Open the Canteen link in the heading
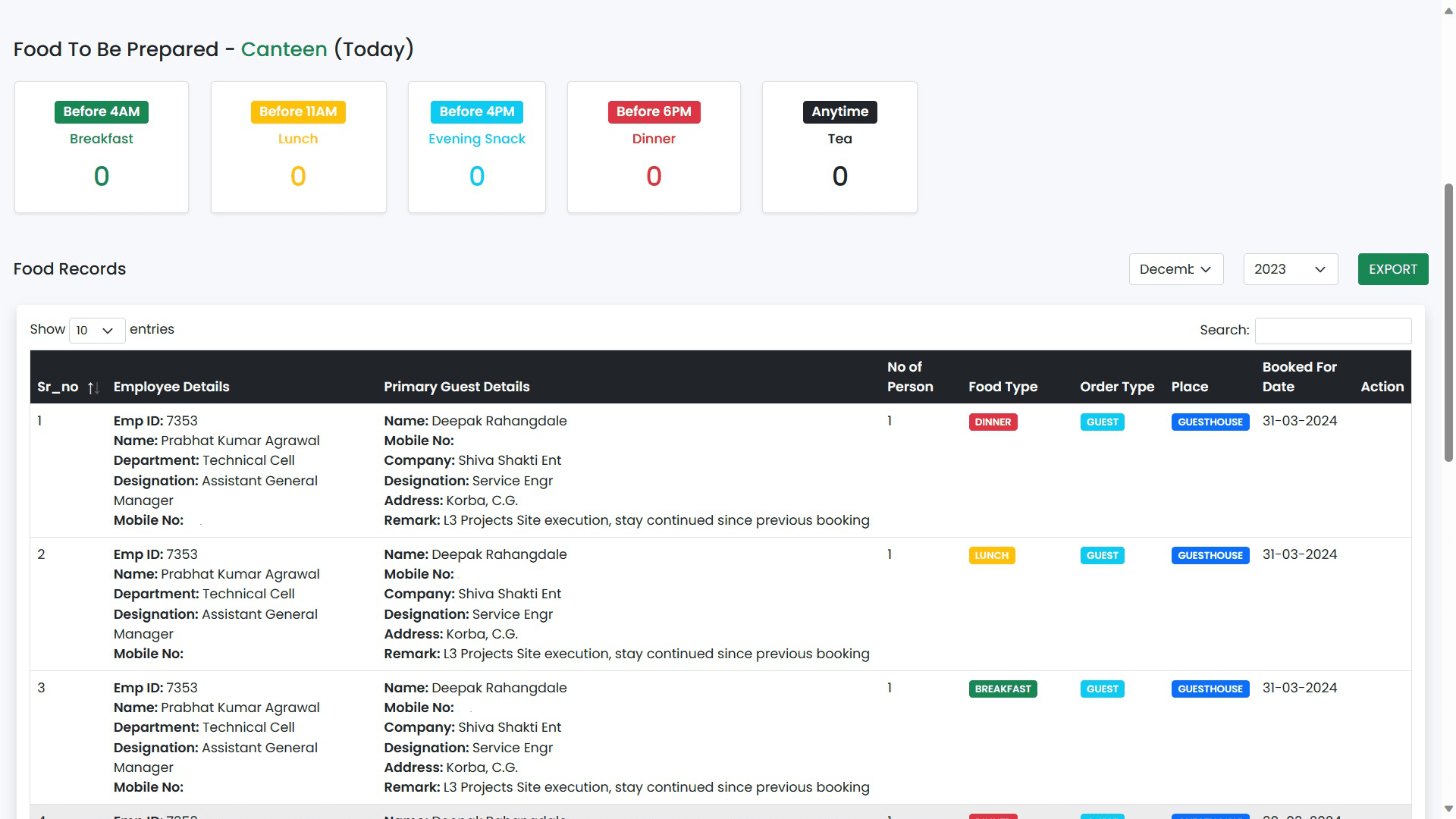This screenshot has height=819, width=1456. 284,49
